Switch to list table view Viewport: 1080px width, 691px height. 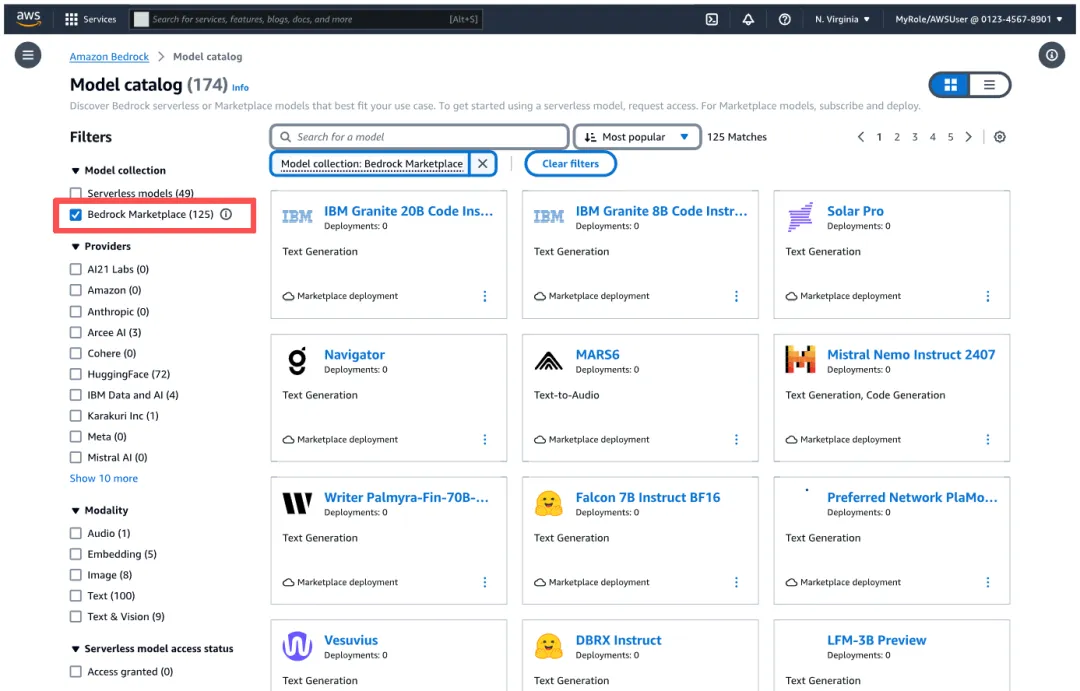coord(989,85)
